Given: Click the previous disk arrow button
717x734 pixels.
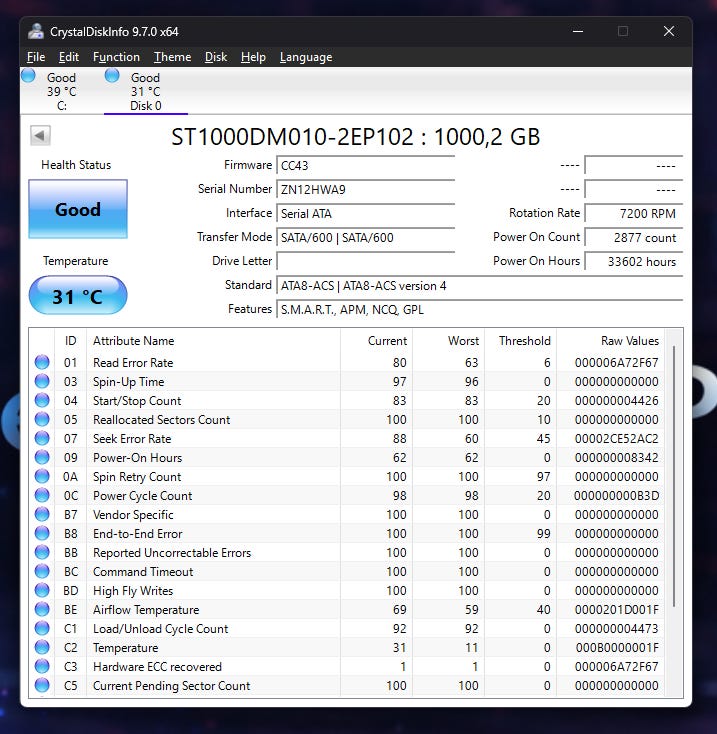Looking at the screenshot, I should point(40,136).
